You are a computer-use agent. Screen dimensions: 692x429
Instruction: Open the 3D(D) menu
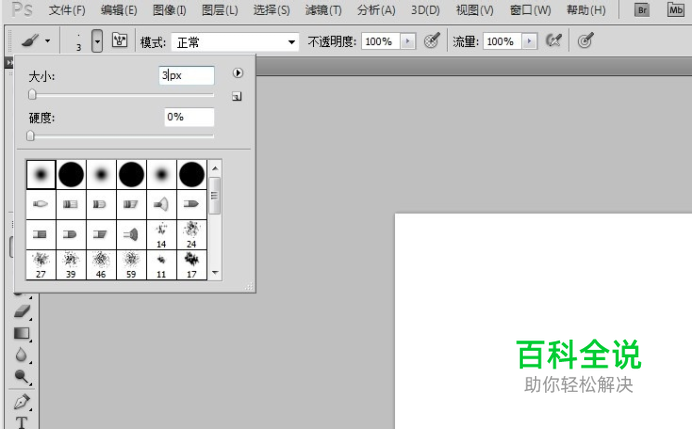coord(425,10)
